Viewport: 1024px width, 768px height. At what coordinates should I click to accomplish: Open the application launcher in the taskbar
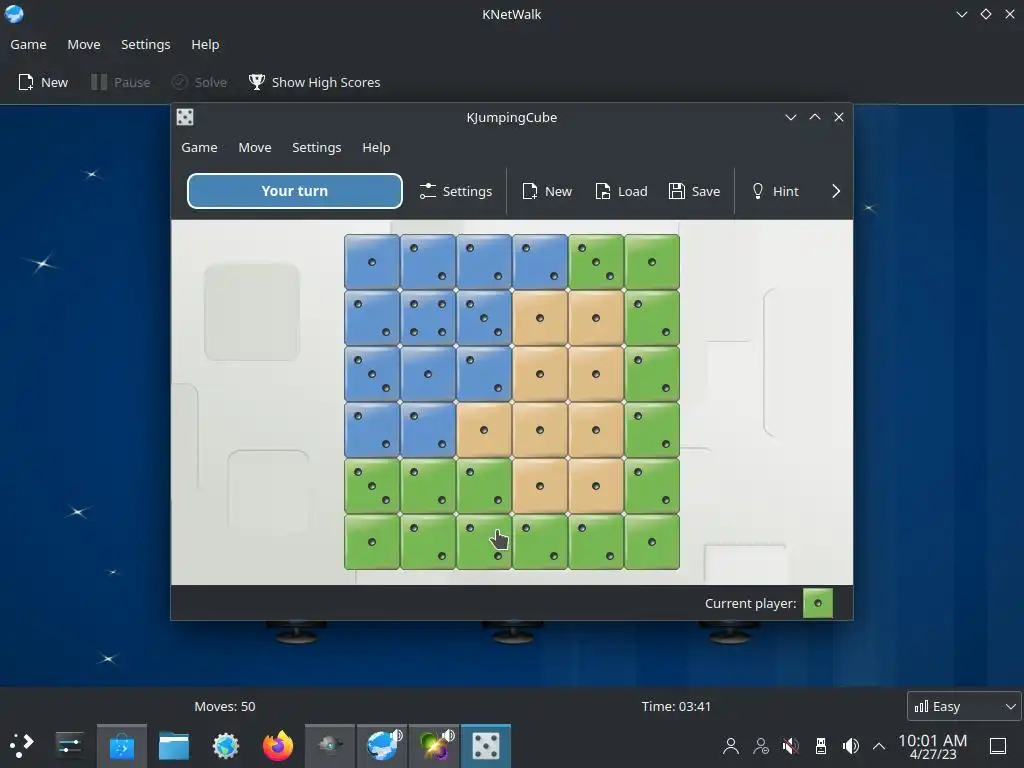click(x=22, y=745)
